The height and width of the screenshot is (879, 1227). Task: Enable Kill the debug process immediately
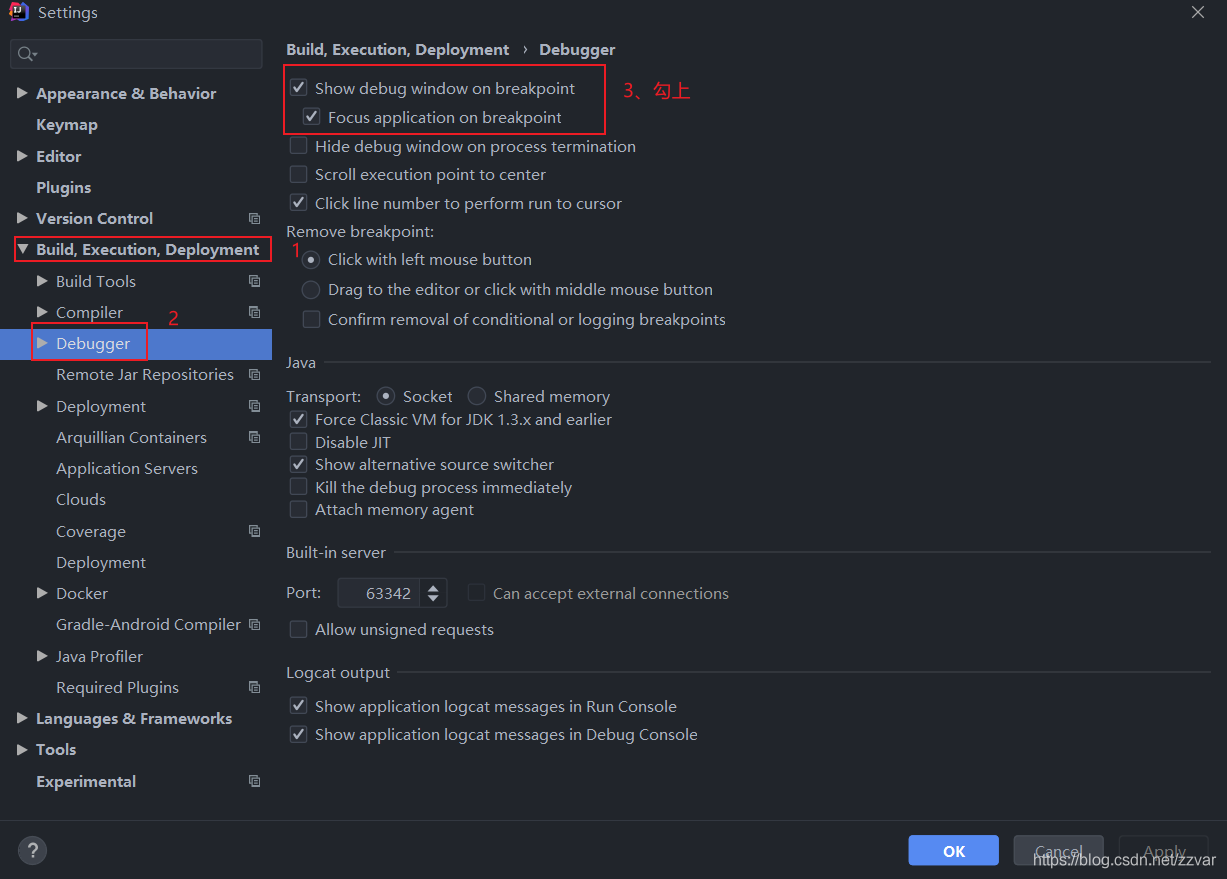pyautogui.click(x=298, y=487)
